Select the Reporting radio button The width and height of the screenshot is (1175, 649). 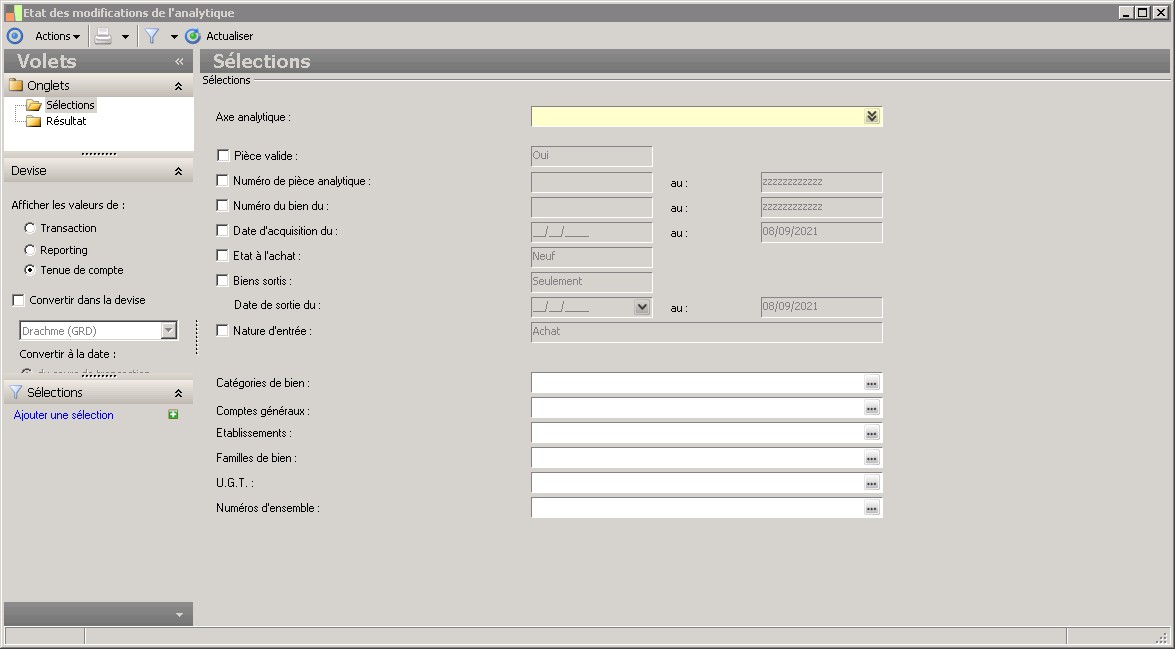pos(30,250)
